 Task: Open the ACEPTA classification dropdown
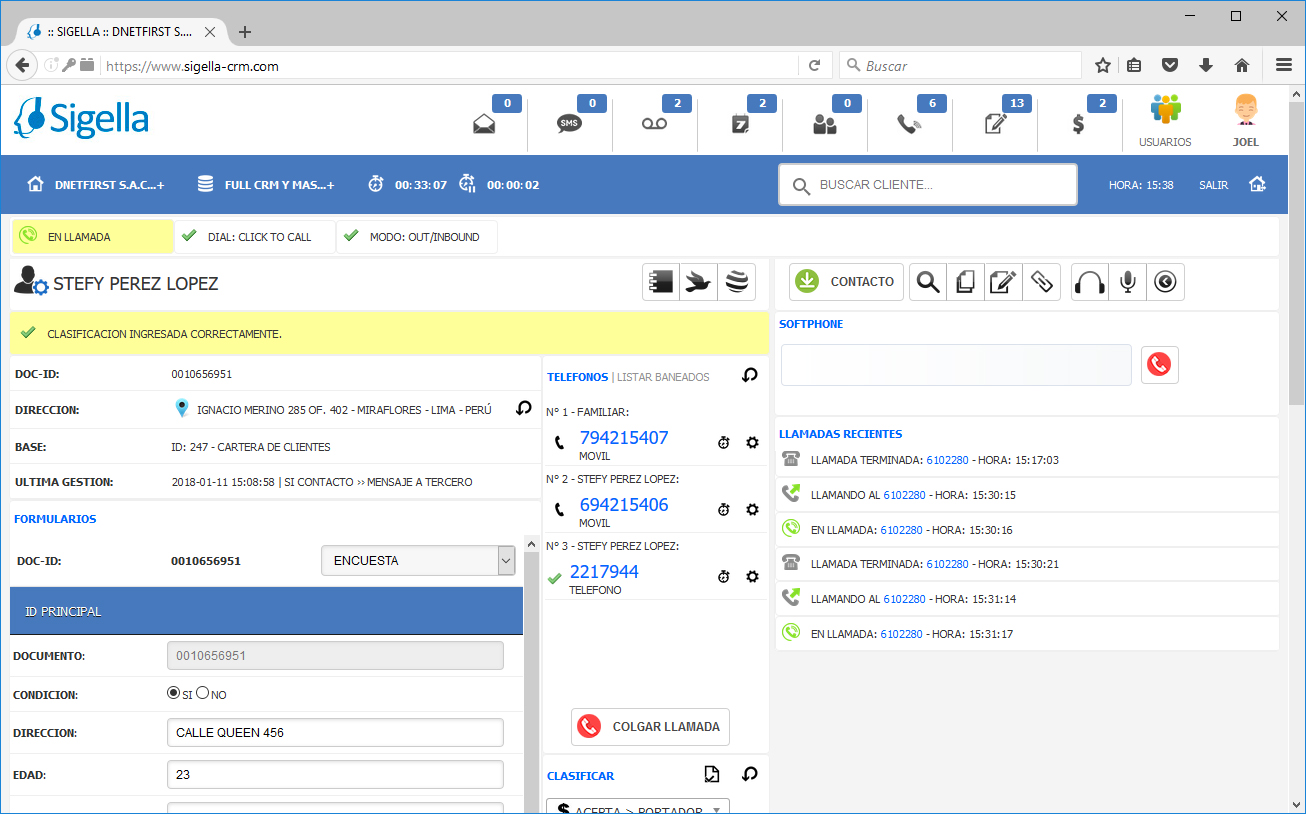coord(638,806)
